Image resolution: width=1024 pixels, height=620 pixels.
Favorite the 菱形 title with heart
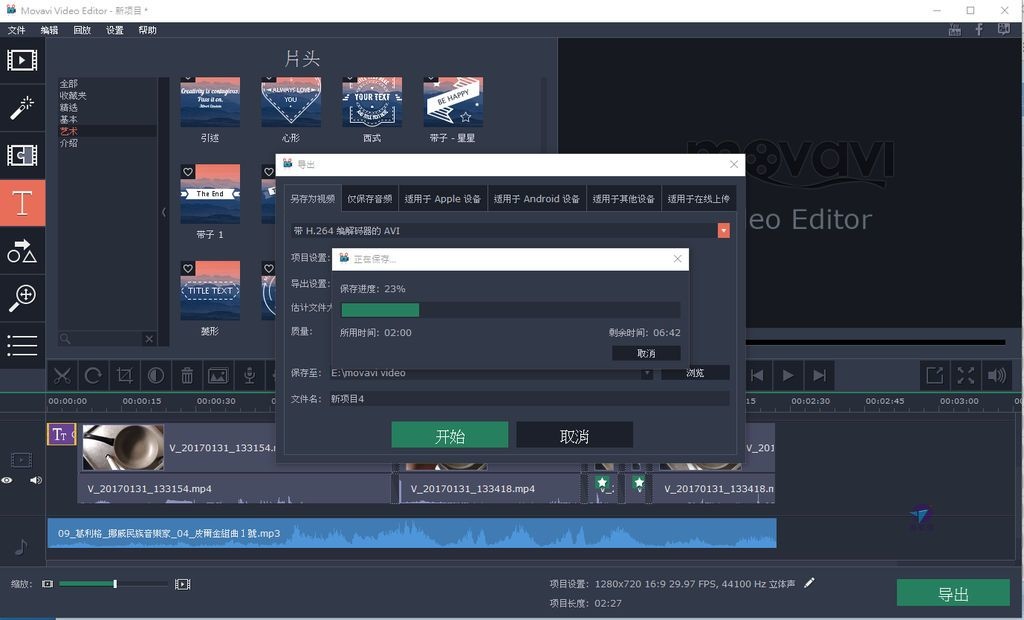point(188,269)
